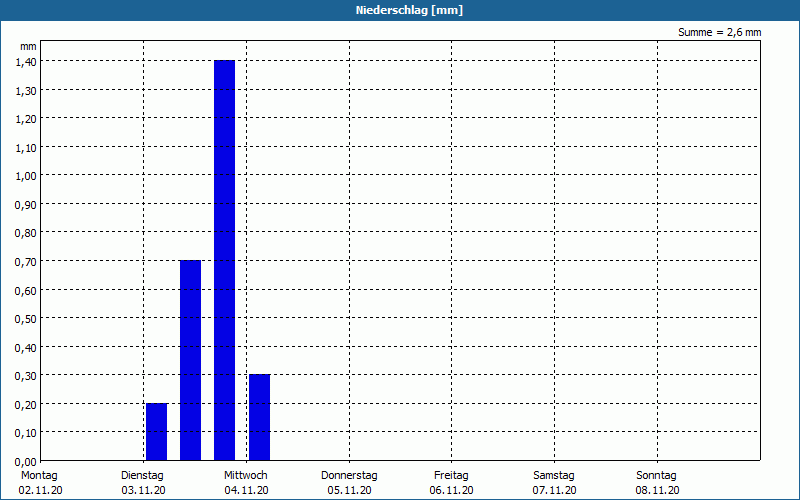Select the Summe = 2,6 mm label
Viewport: 800px width, 500px height.
pos(719,32)
